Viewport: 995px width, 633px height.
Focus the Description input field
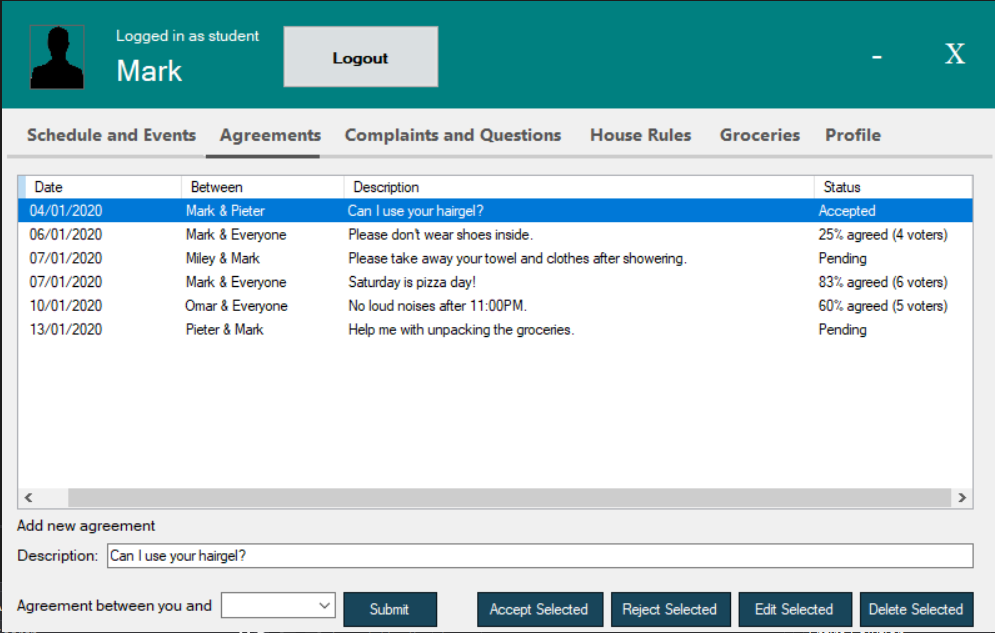coord(540,556)
